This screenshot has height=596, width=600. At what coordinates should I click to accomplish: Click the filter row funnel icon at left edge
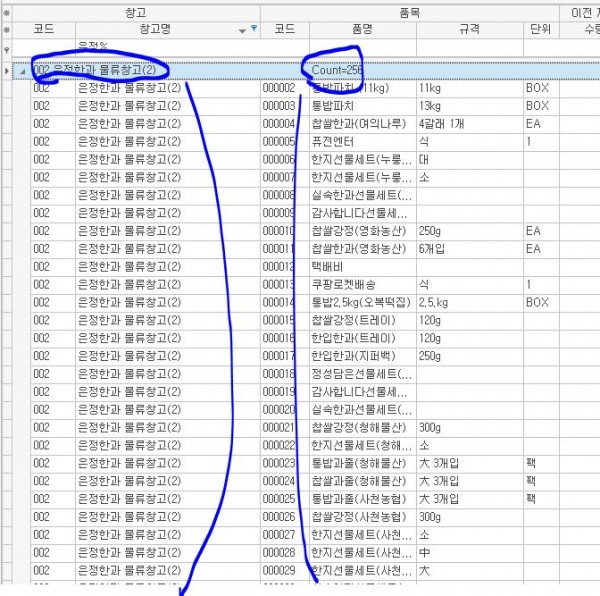point(8,48)
